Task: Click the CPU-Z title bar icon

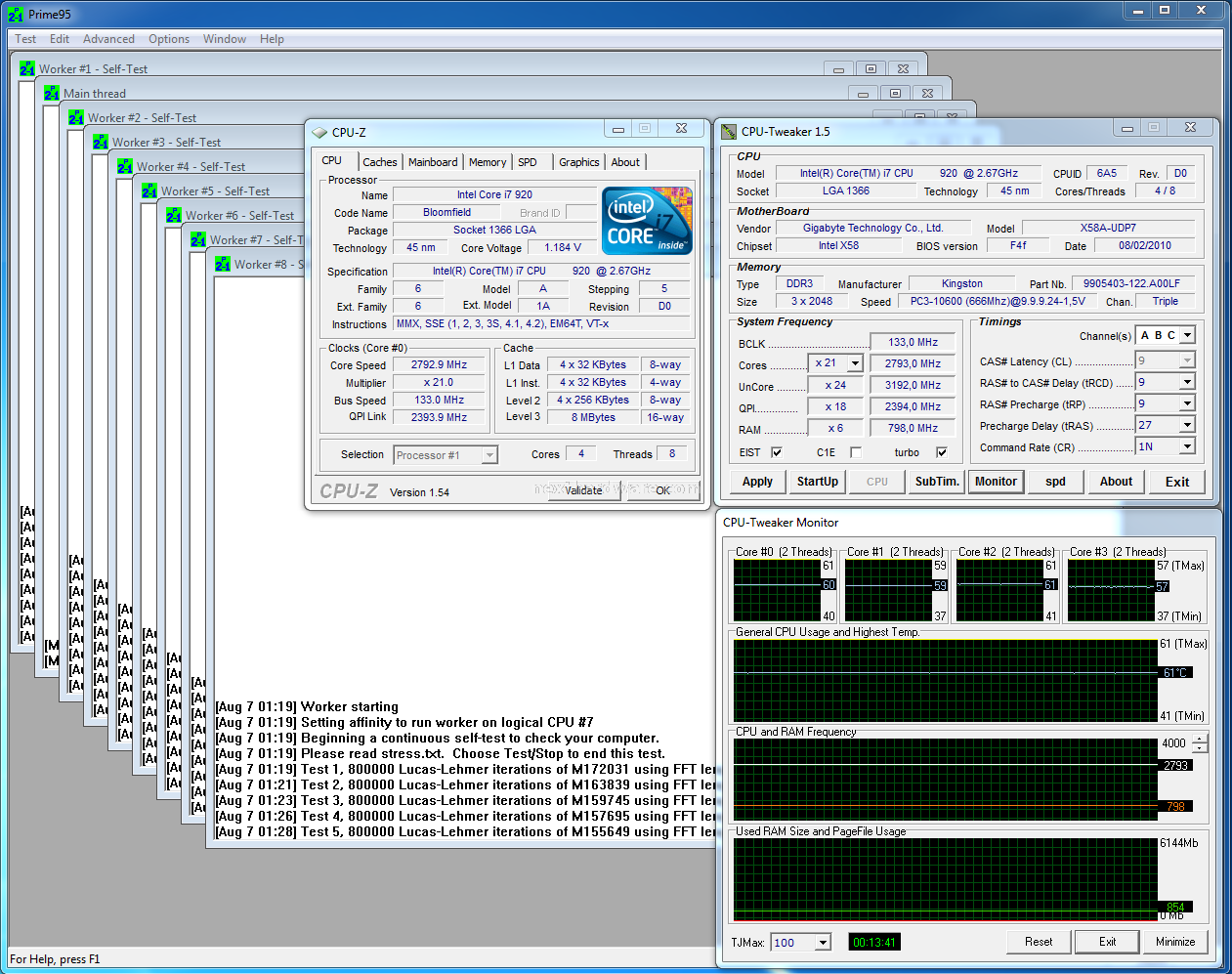Action: coord(319,132)
